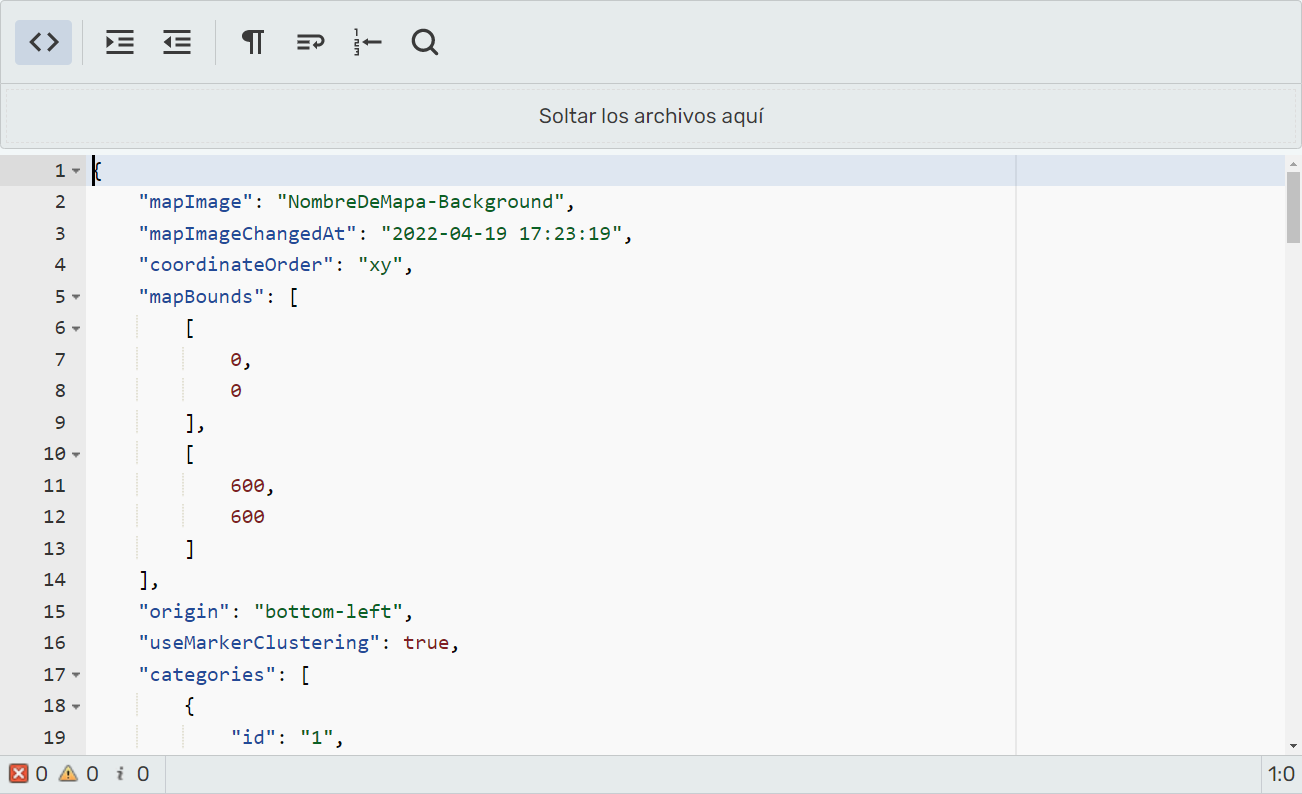
Task: Click the decrease indent icon
Action: [177, 43]
